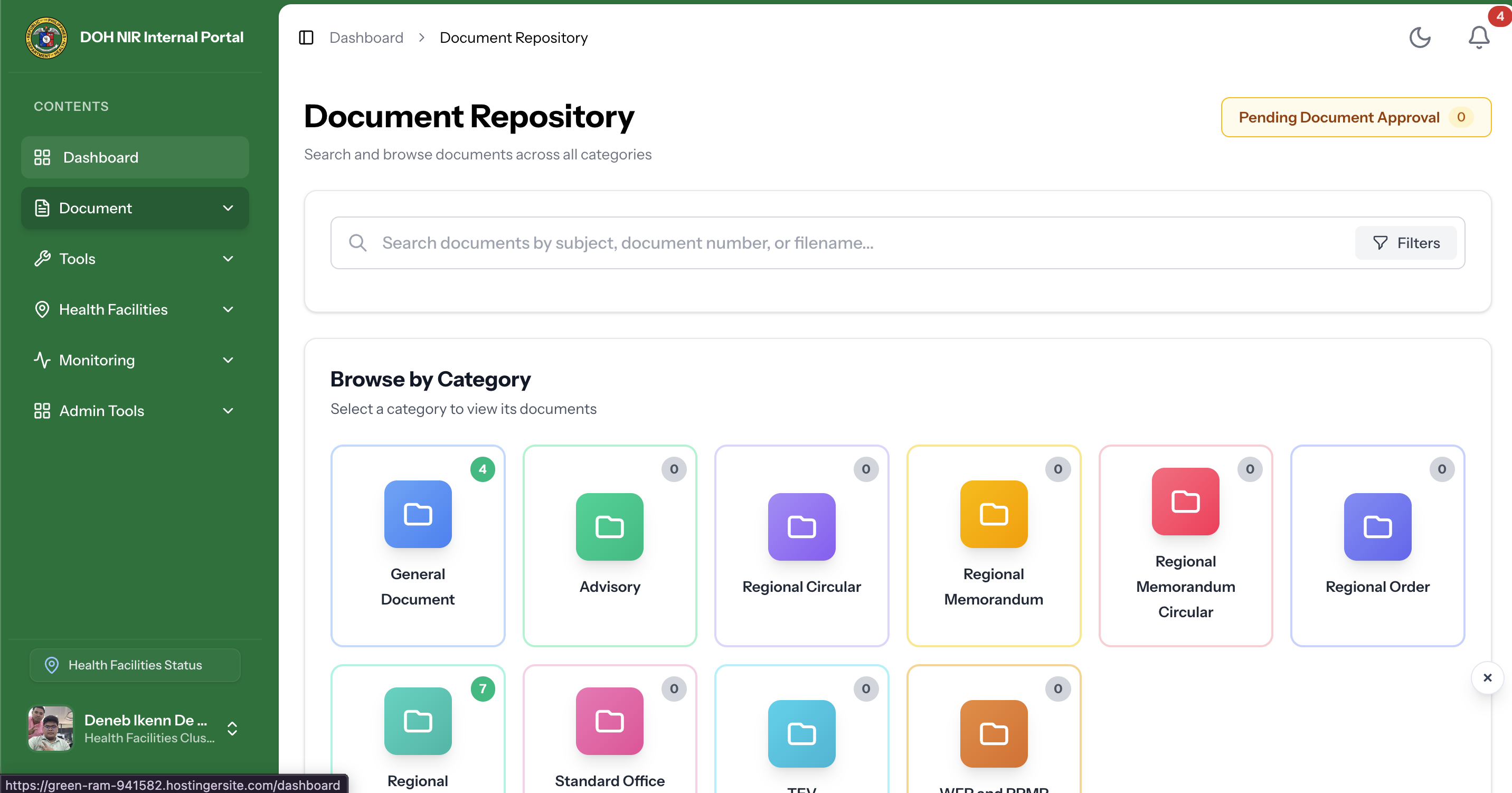The image size is (1512, 793).
Task: Open the Standard Office pink folder icon
Action: (x=610, y=721)
